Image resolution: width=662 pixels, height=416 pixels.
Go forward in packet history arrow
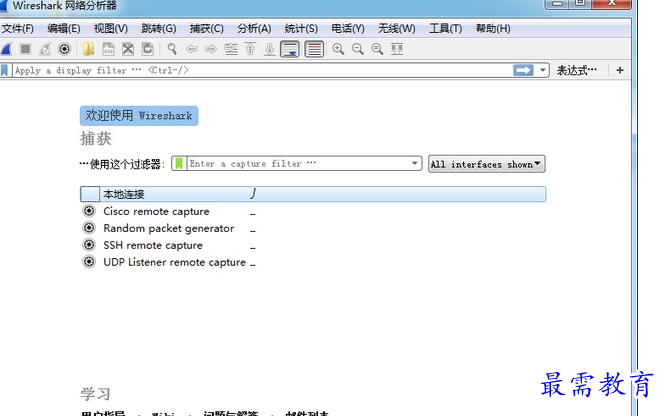(211, 49)
